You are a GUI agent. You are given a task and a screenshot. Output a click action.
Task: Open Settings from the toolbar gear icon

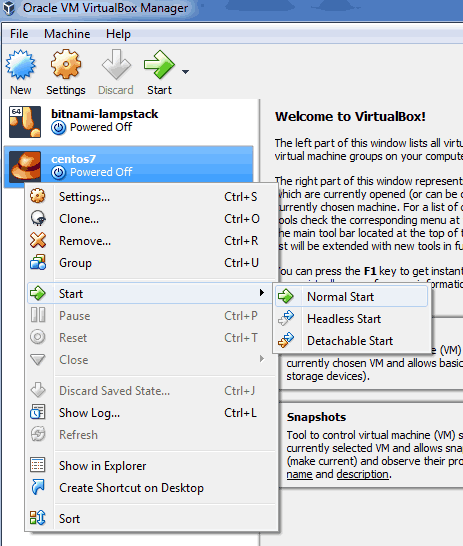point(66,65)
